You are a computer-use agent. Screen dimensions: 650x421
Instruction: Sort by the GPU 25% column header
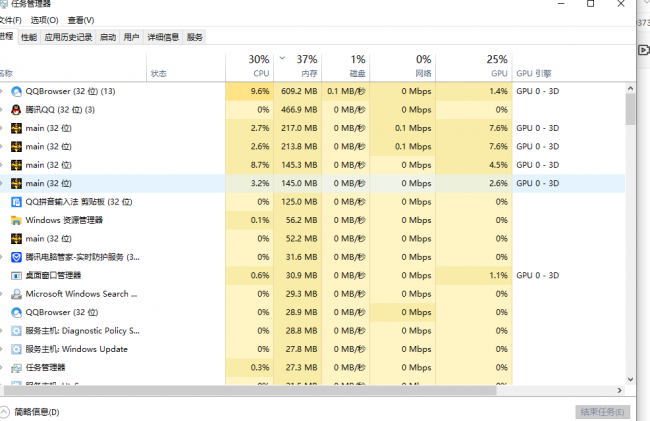[474, 67]
